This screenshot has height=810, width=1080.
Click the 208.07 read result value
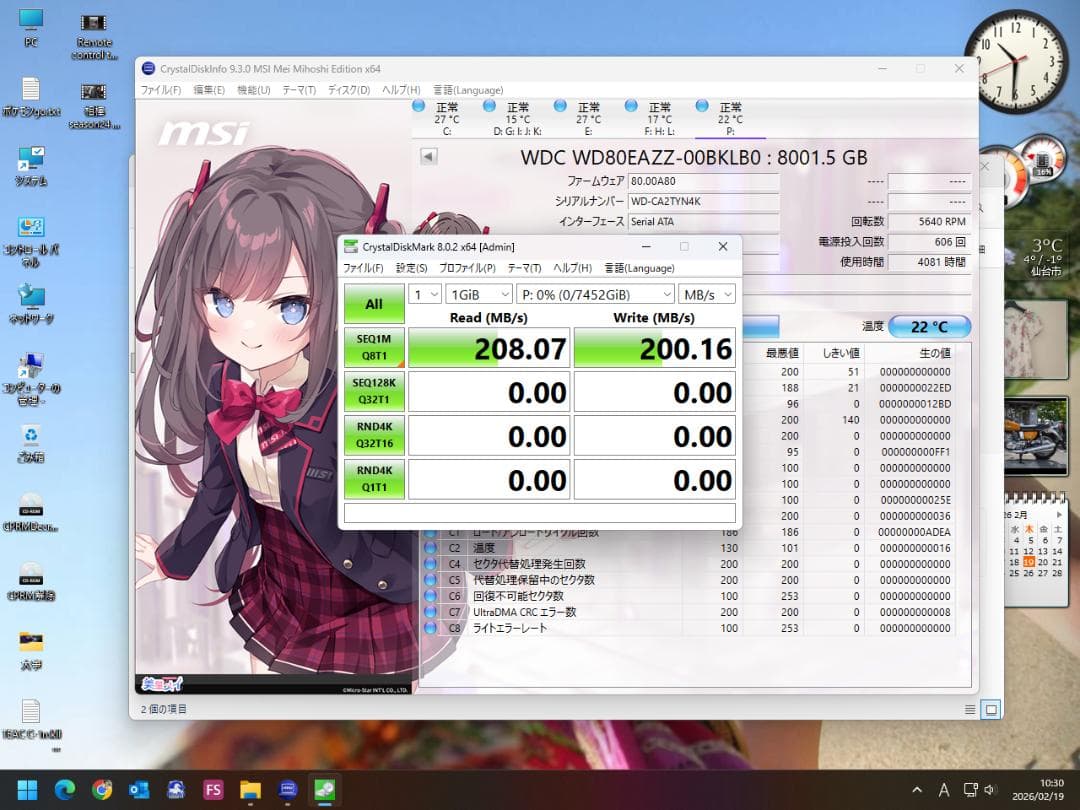pyautogui.click(x=489, y=348)
